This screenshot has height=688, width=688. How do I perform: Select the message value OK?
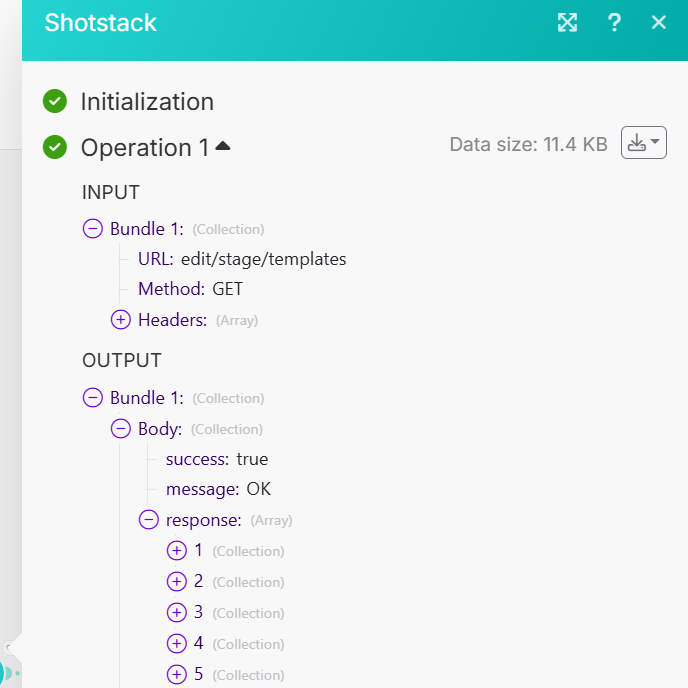[x=259, y=489]
